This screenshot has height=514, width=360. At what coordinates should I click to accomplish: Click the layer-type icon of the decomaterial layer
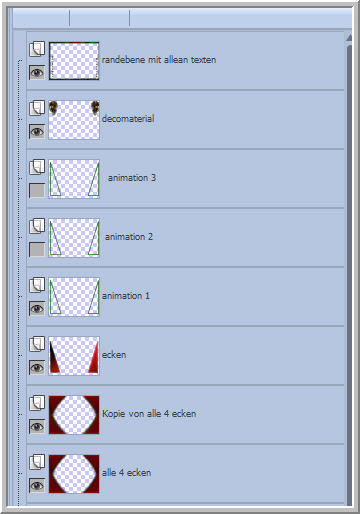click(37, 108)
